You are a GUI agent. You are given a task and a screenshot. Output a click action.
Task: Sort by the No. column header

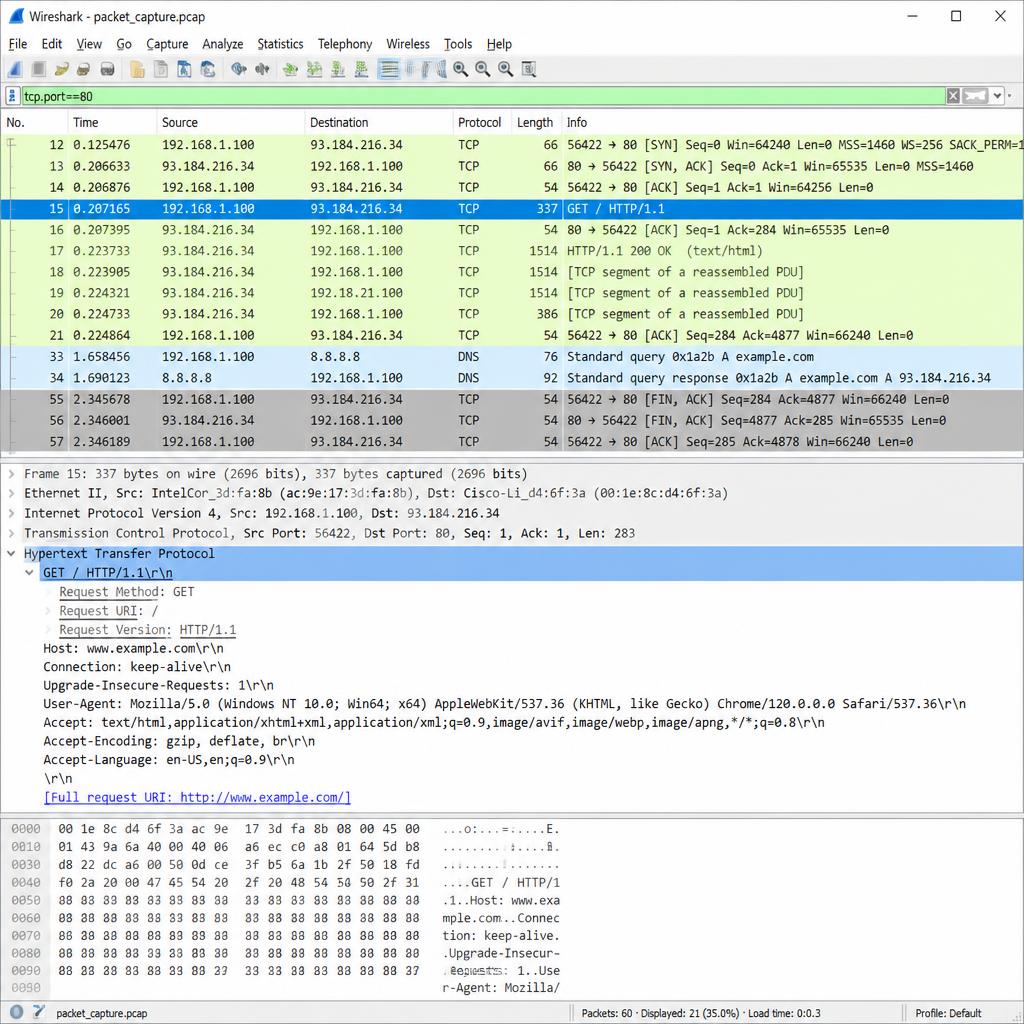tap(34, 122)
